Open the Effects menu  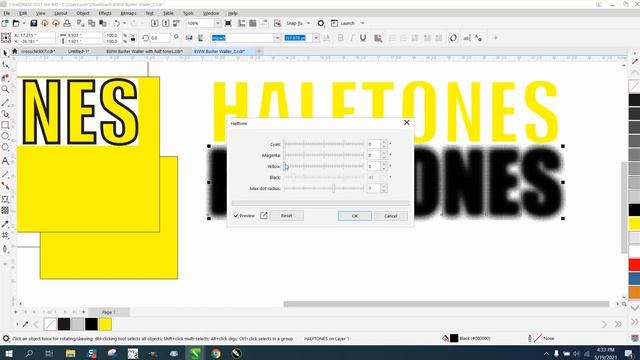[x=105, y=13]
